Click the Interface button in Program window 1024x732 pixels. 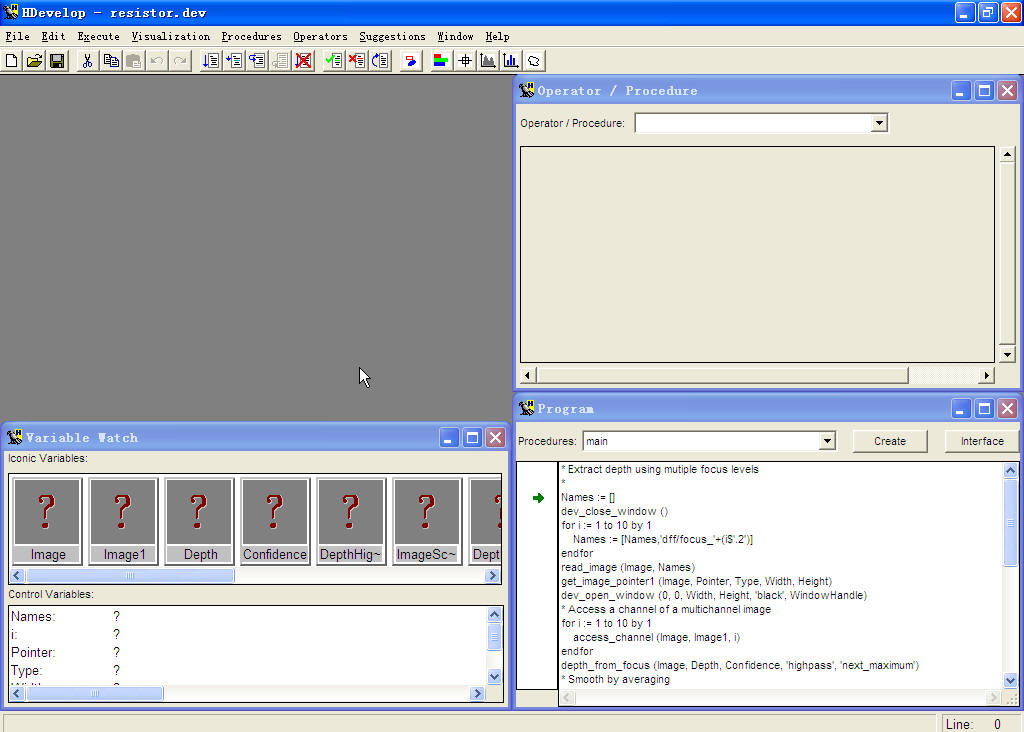(x=982, y=441)
